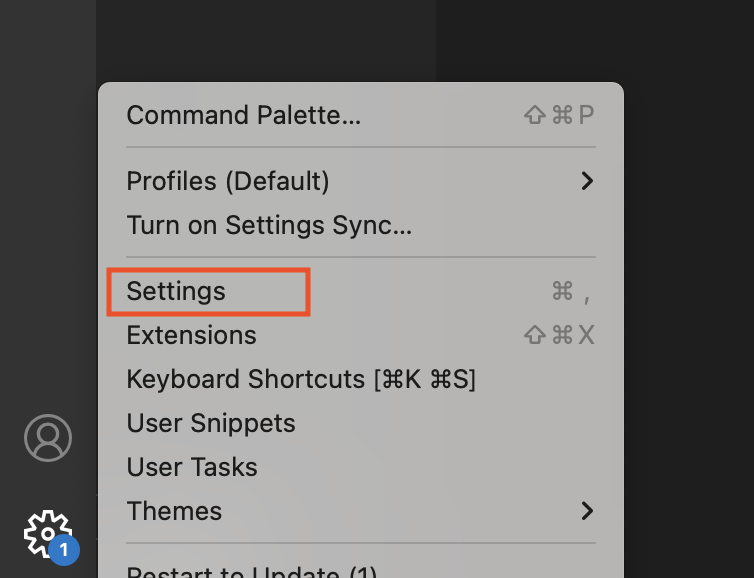Open Command Palette from the menu
Screen dimensions: 754x578
tap(243, 115)
